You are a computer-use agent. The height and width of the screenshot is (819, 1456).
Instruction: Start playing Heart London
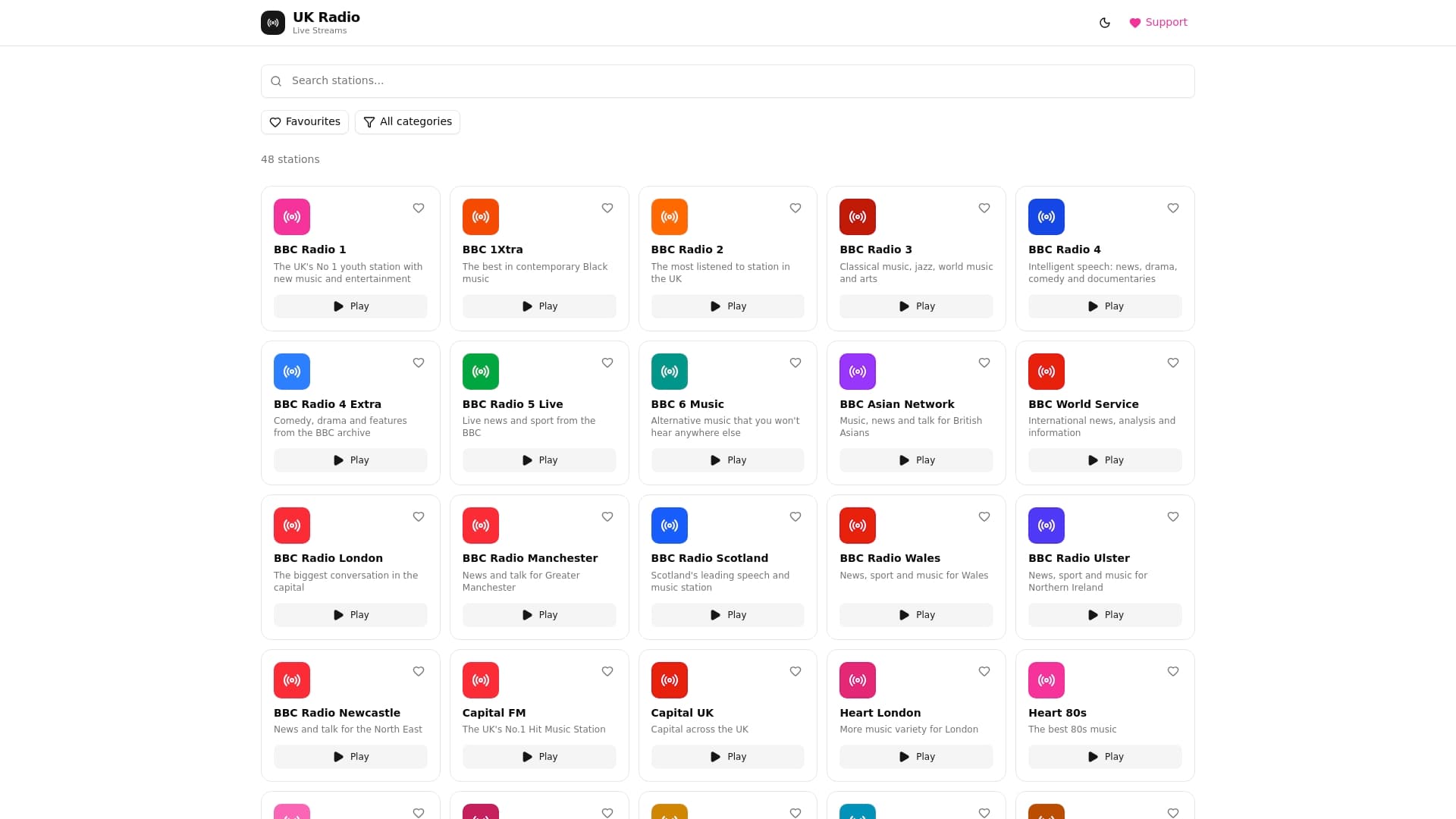(916, 757)
